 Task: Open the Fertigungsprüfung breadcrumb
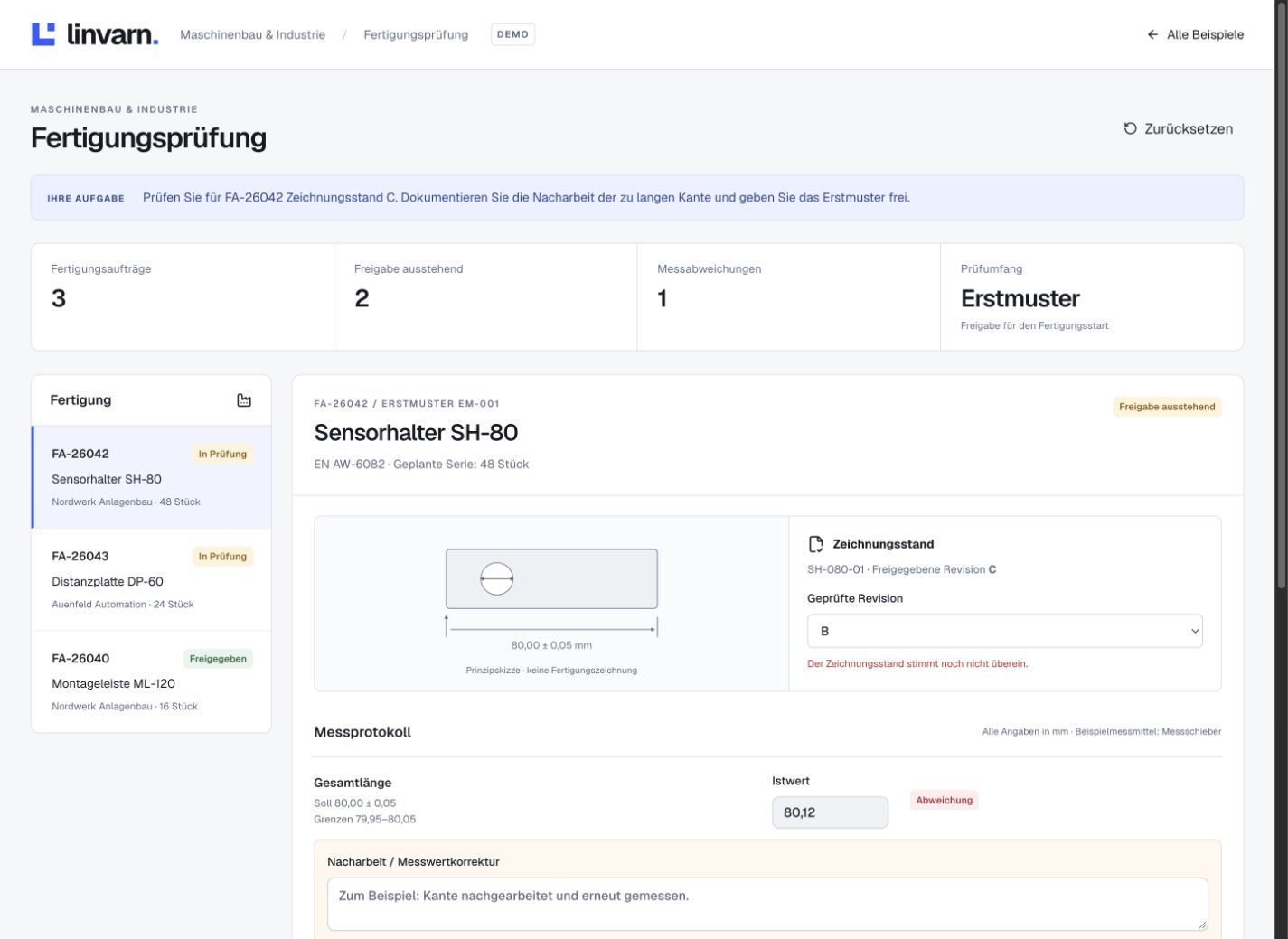pyautogui.click(x=416, y=34)
